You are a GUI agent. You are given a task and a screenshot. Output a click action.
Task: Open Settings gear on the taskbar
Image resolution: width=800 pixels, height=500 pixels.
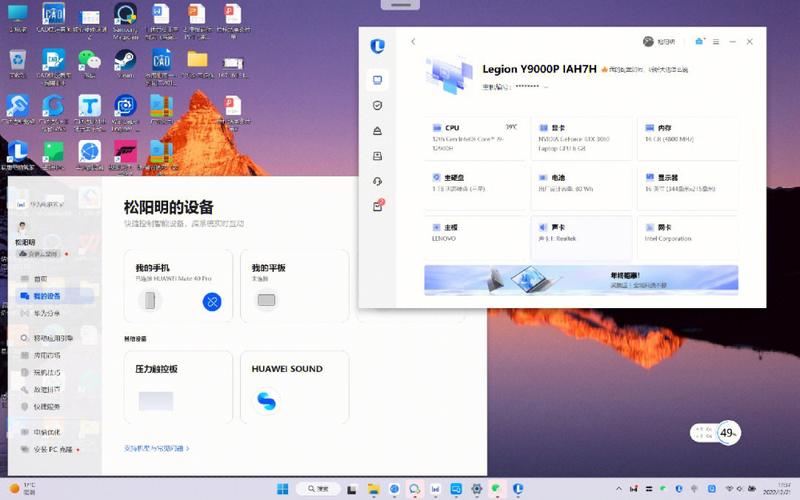coord(477,489)
